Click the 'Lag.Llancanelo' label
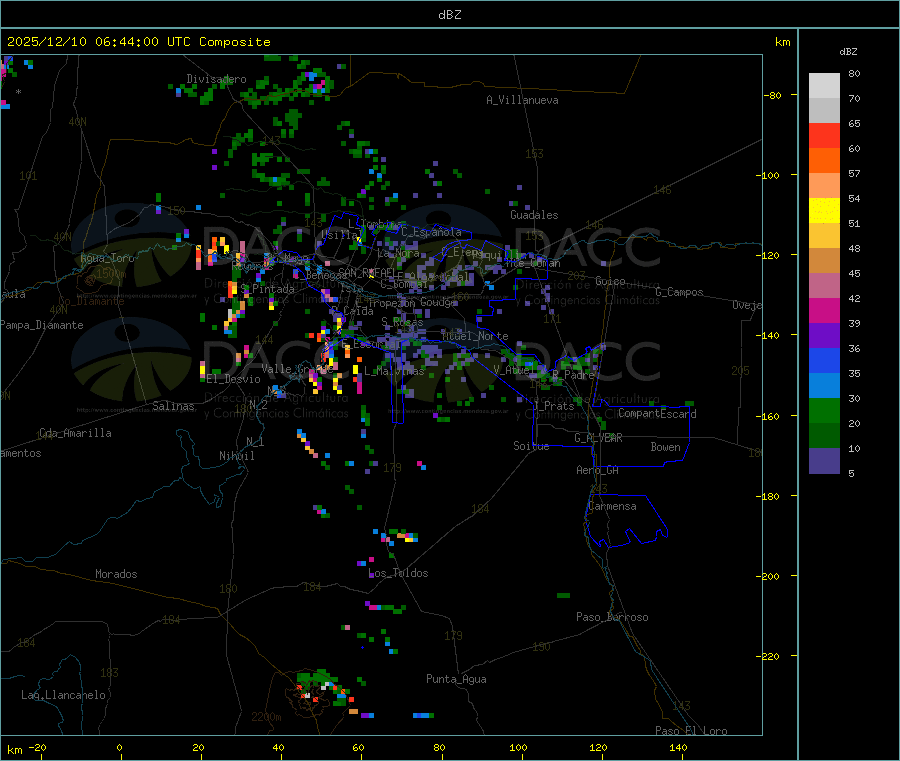This screenshot has width=900, height=761. [63, 695]
